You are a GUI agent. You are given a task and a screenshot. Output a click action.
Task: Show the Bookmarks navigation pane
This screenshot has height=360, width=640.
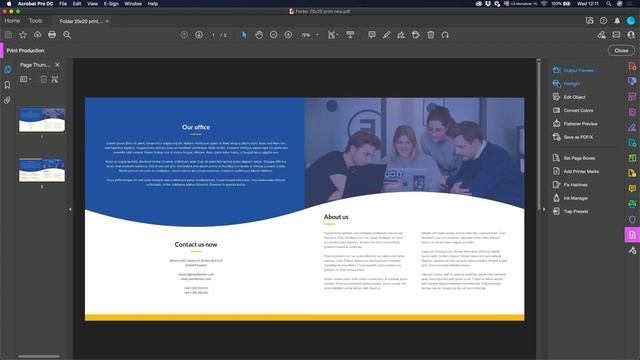pos(7,85)
